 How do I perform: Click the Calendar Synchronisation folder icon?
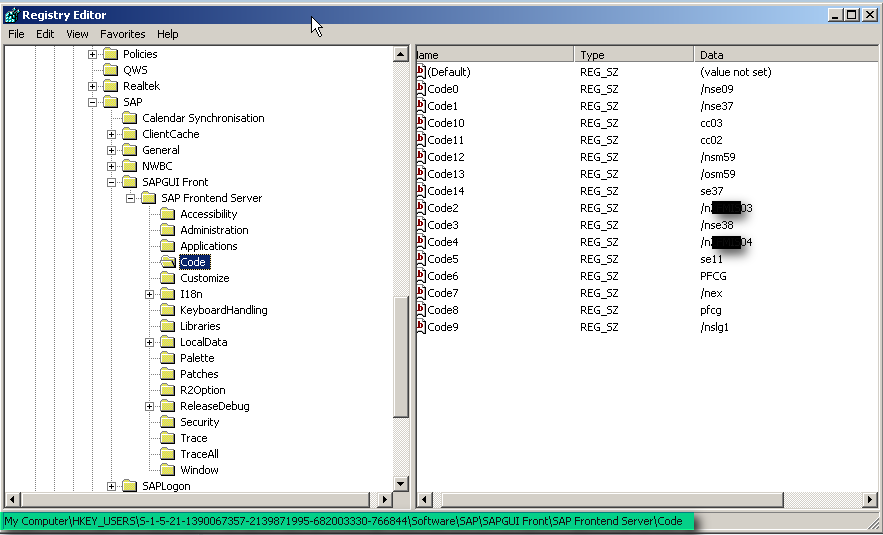click(130, 118)
